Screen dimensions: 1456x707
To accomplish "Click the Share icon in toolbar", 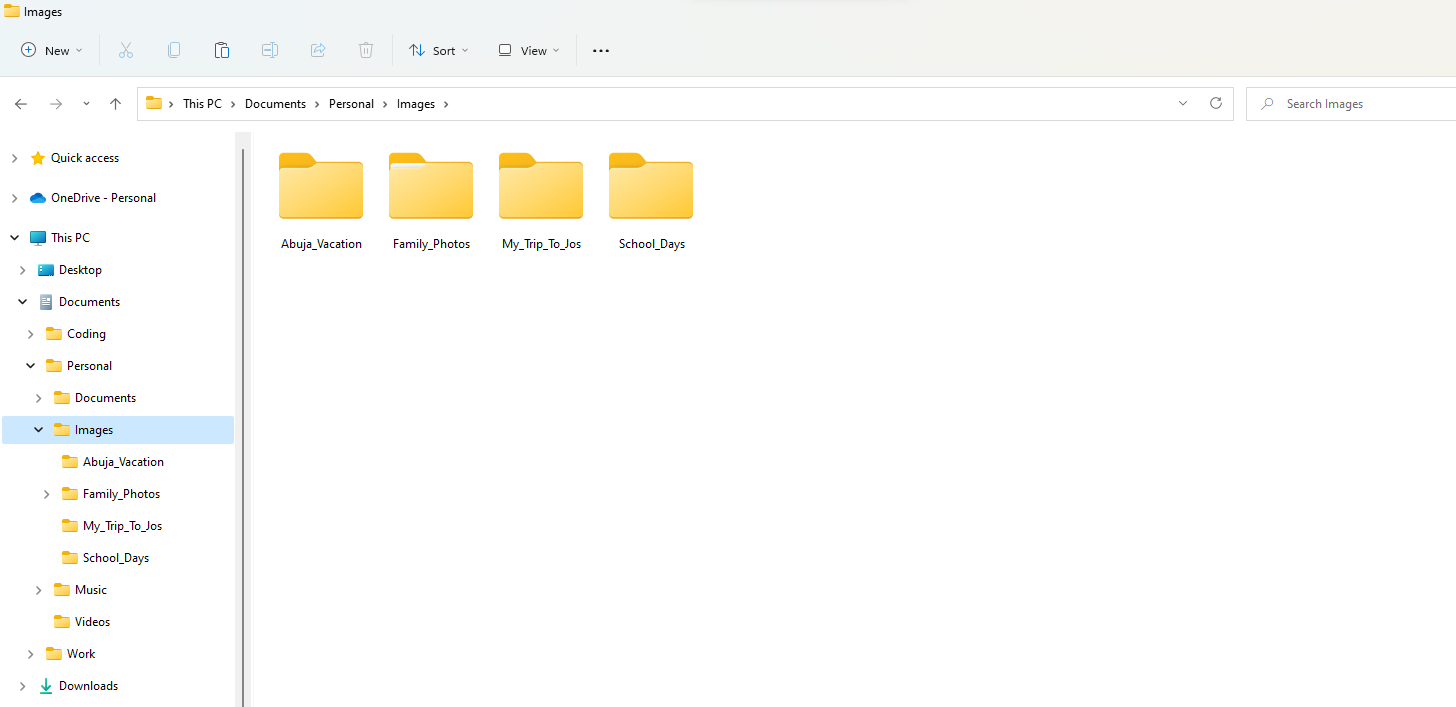I will 318,50.
